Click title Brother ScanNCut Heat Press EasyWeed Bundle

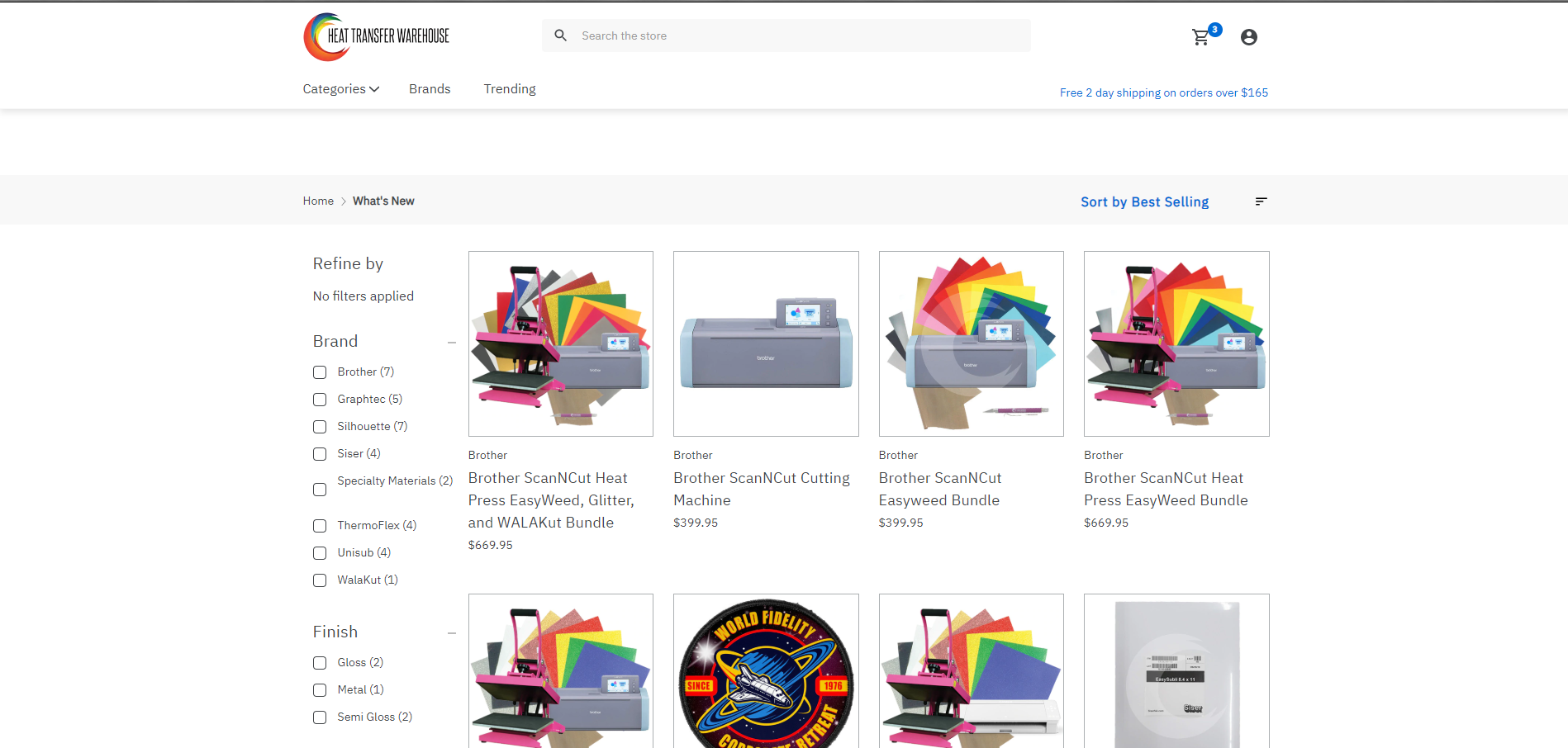click(x=1166, y=489)
